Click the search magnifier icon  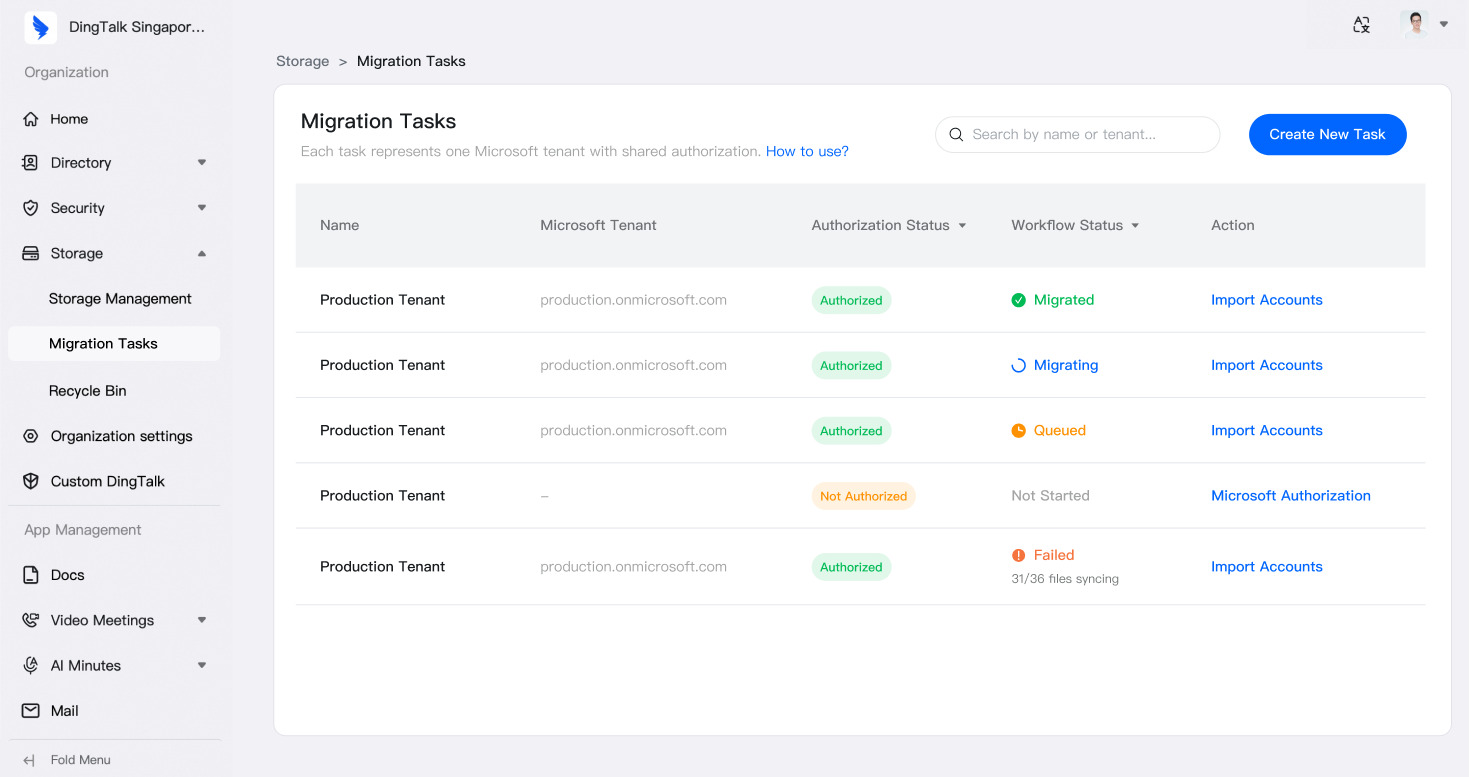(x=956, y=134)
